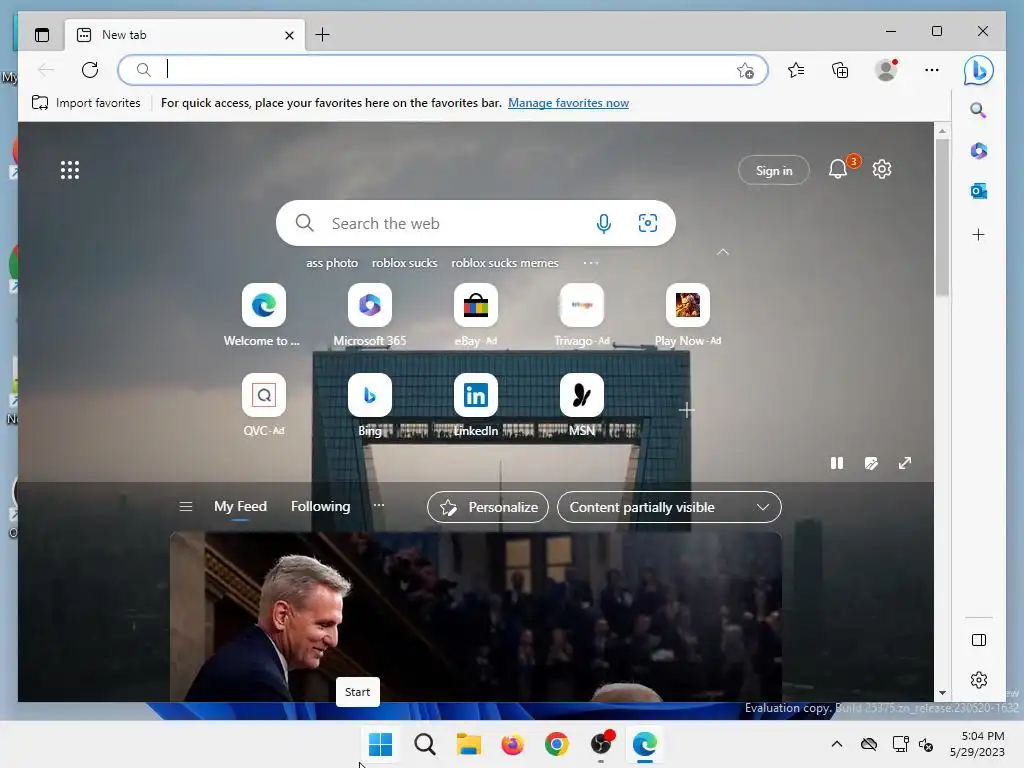Open the Windows Start menu
This screenshot has width=1024, height=768.
380,744
